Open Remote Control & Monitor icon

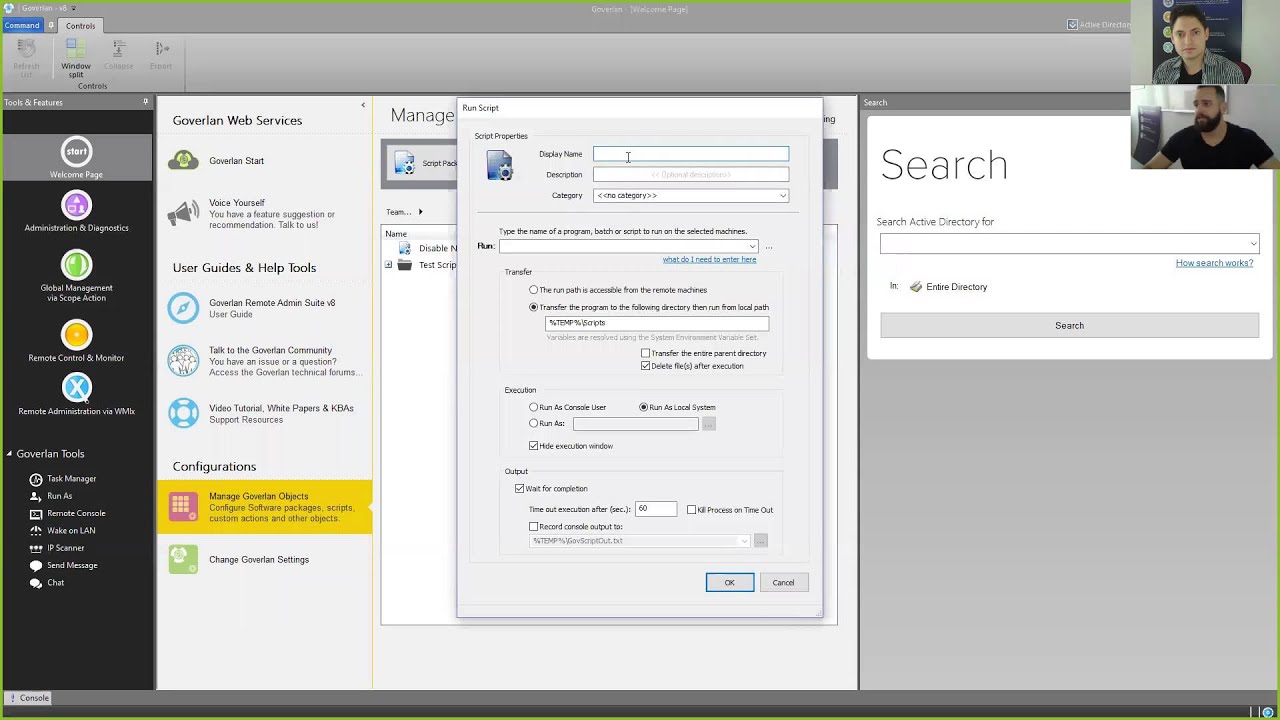point(76,335)
